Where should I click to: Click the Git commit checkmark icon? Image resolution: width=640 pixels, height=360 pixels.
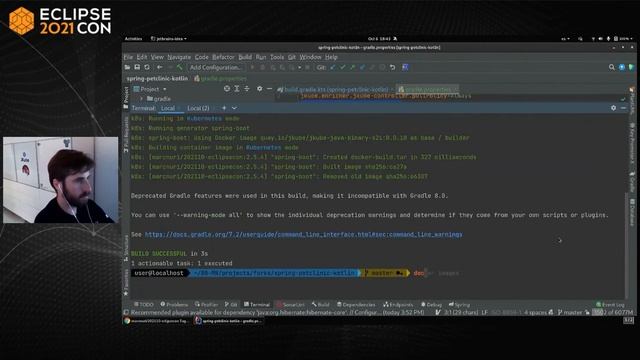coord(343,67)
